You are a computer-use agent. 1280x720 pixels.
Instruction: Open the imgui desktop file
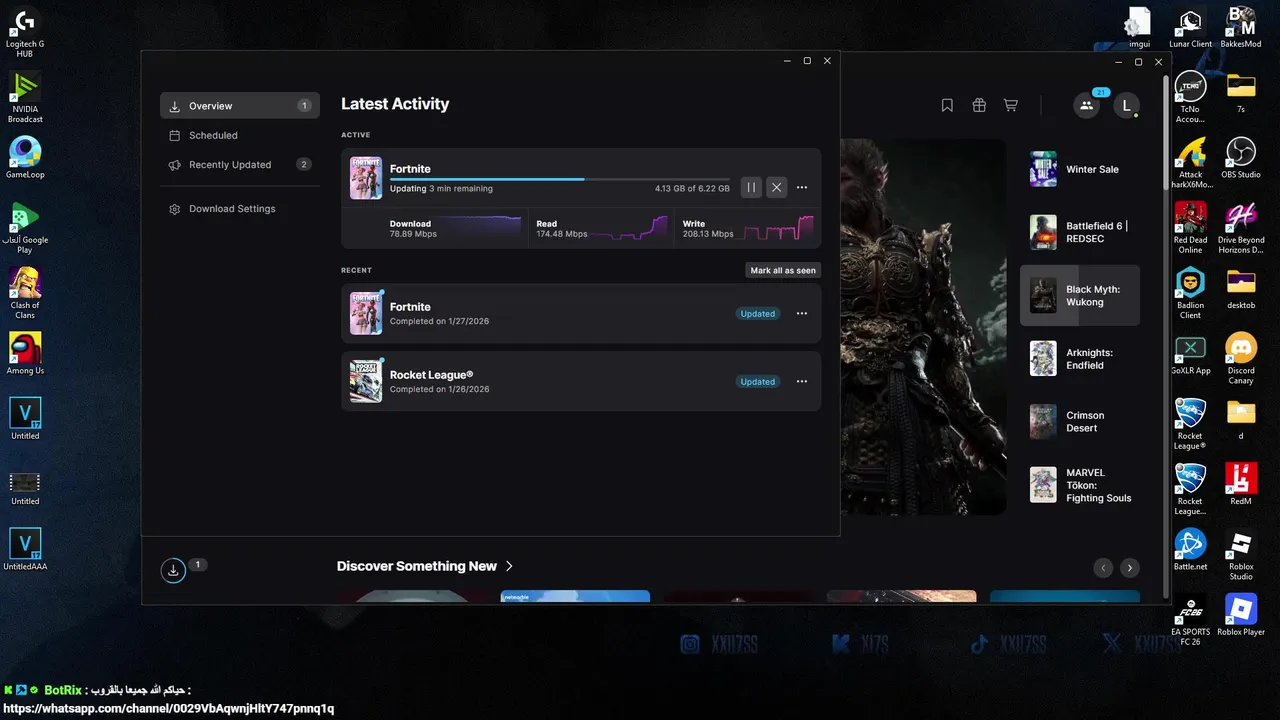pyautogui.click(x=1139, y=28)
